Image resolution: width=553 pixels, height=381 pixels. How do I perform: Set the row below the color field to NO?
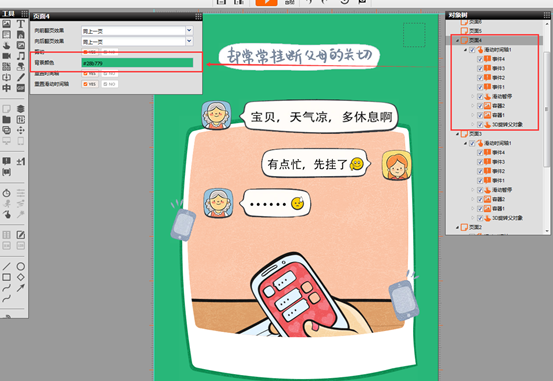pyautogui.click(x=110, y=73)
